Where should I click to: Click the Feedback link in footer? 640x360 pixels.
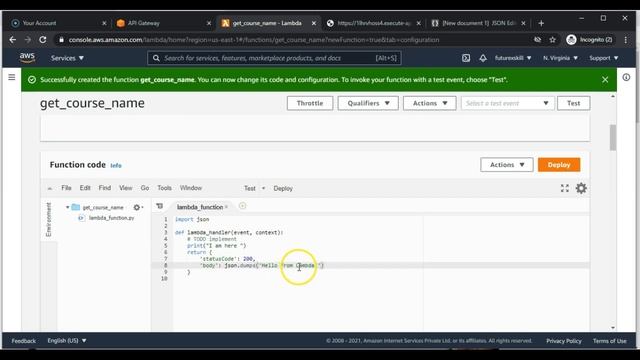click(x=24, y=340)
